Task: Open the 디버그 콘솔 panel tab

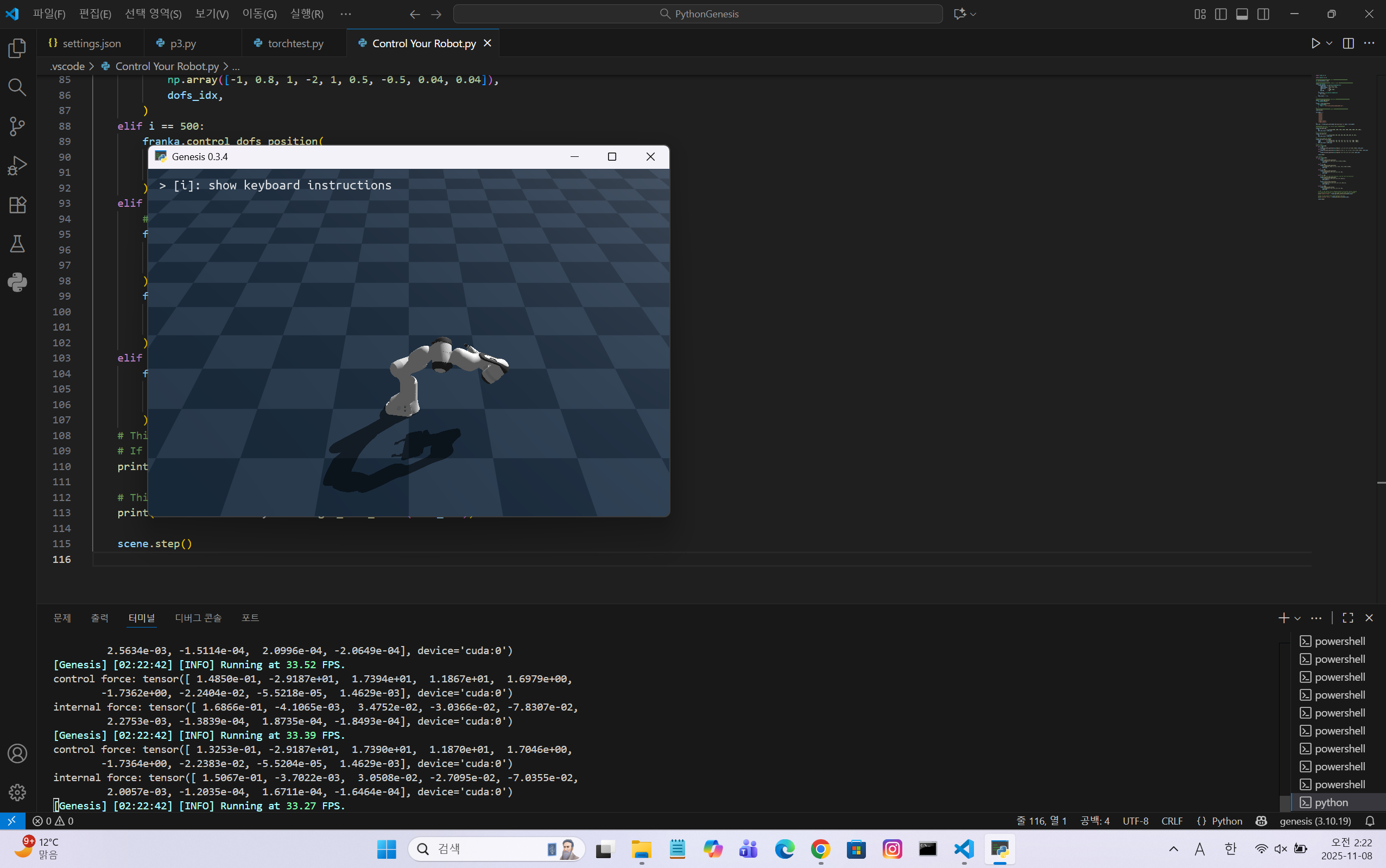Action: pos(198,618)
